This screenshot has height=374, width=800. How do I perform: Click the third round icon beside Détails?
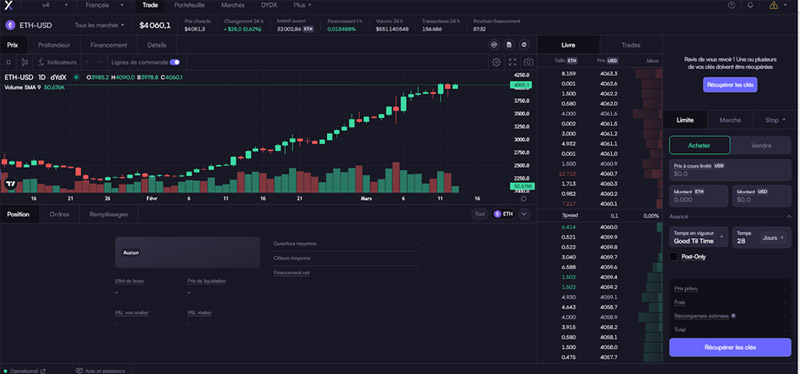point(524,45)
